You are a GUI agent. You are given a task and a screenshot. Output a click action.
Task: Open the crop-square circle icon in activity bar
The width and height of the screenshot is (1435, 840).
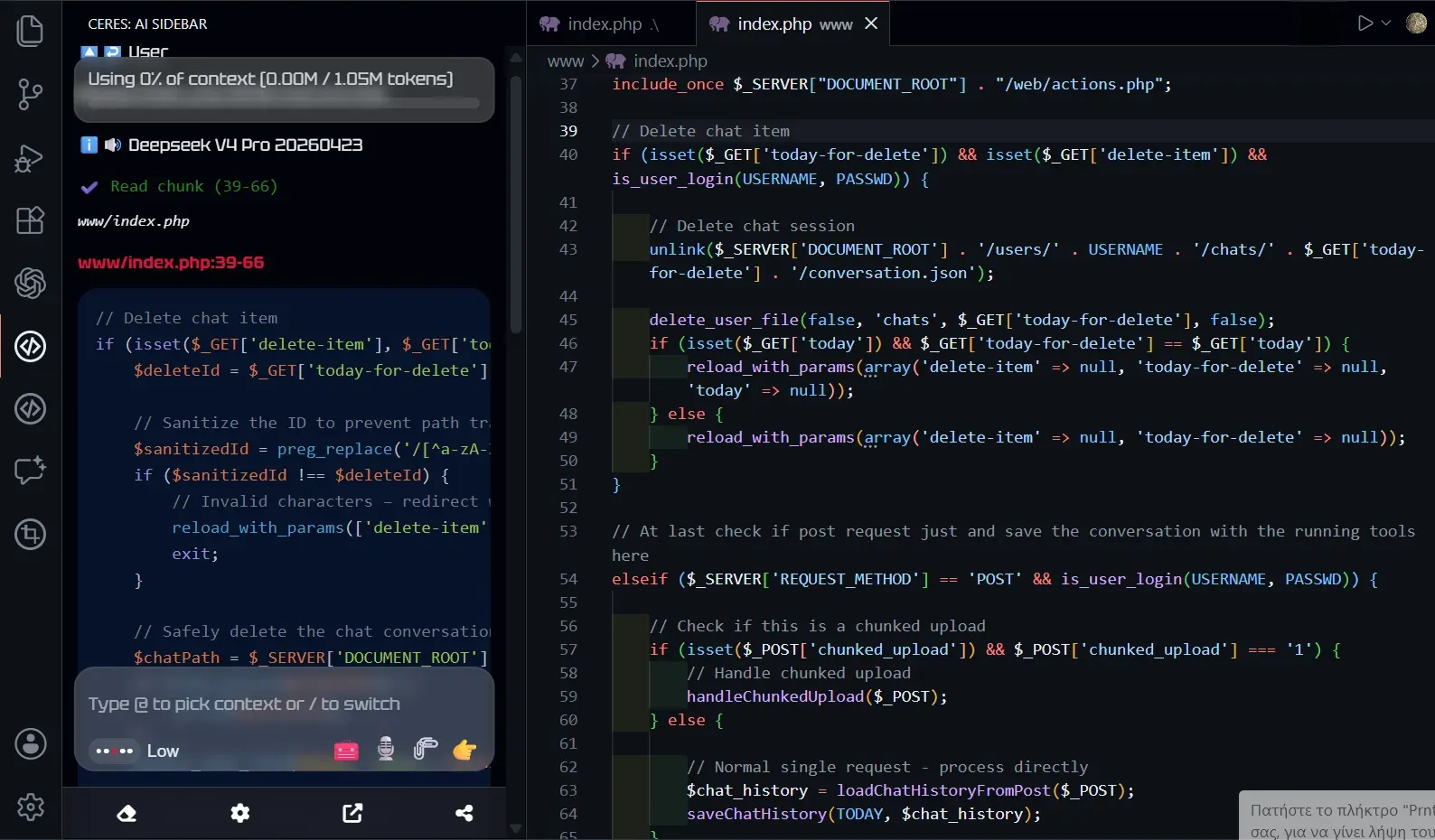point(31,535)
